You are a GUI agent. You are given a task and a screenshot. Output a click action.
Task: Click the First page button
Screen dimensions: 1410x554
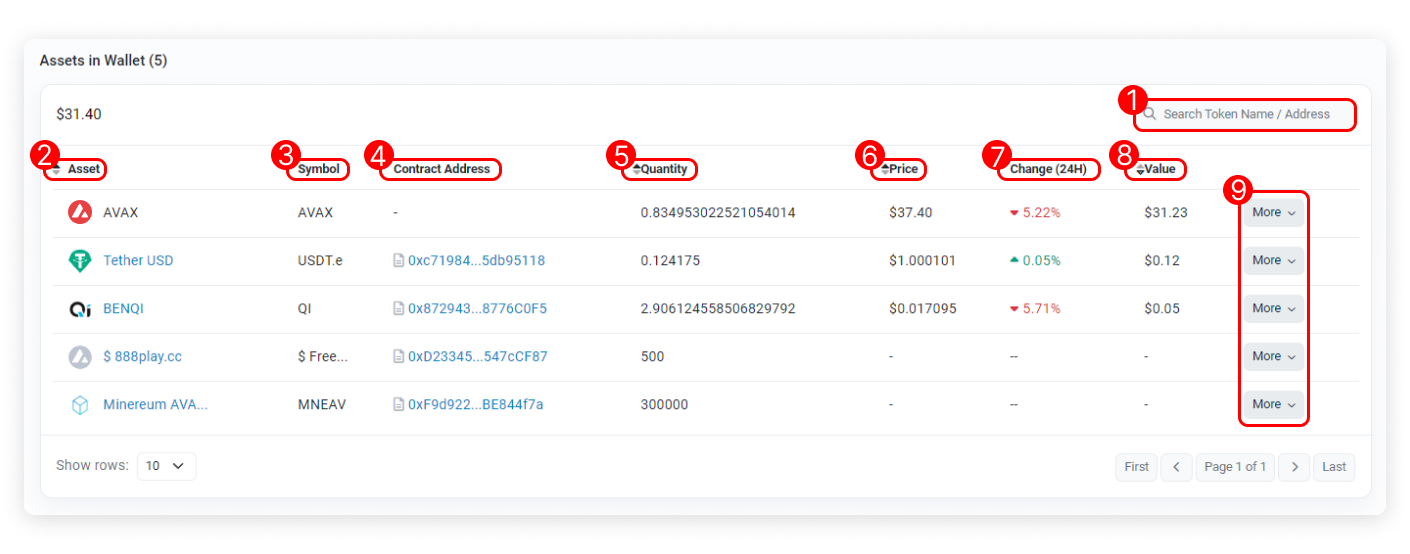pyautogui.click(x=1136, y=467)
